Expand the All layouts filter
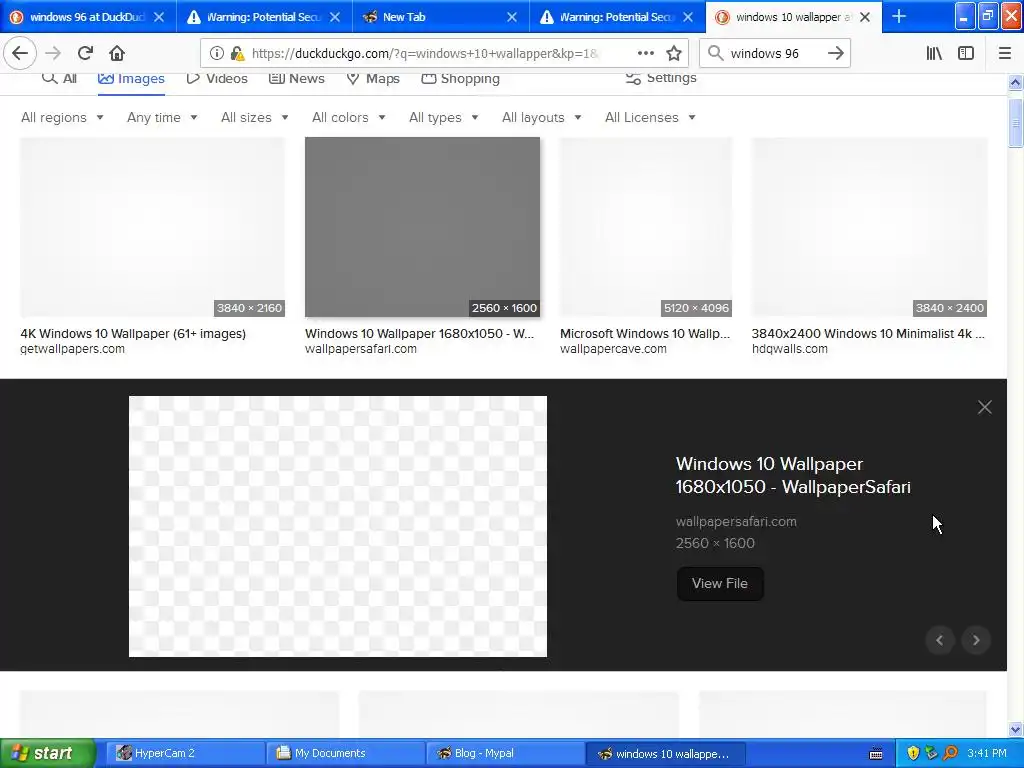This screenshot has height=768, width=1024. pyautogui.click(x=541, y=118)
